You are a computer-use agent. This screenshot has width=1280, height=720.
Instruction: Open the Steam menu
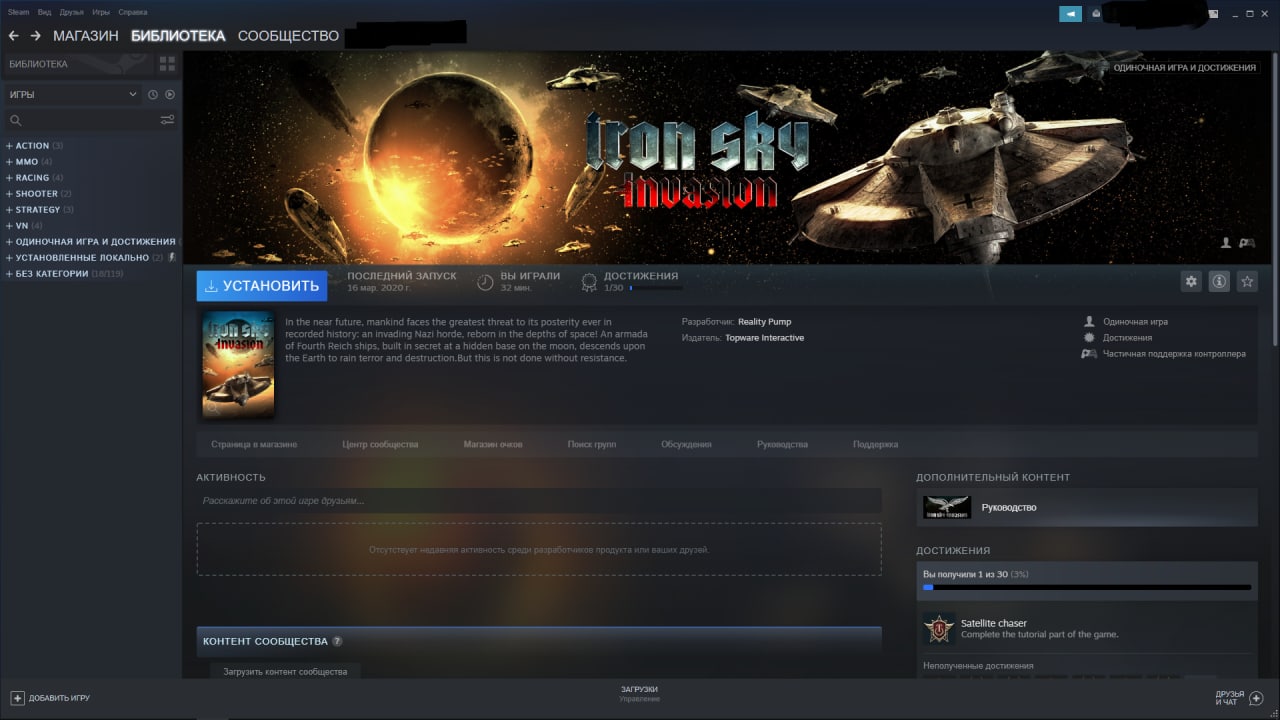19,12
